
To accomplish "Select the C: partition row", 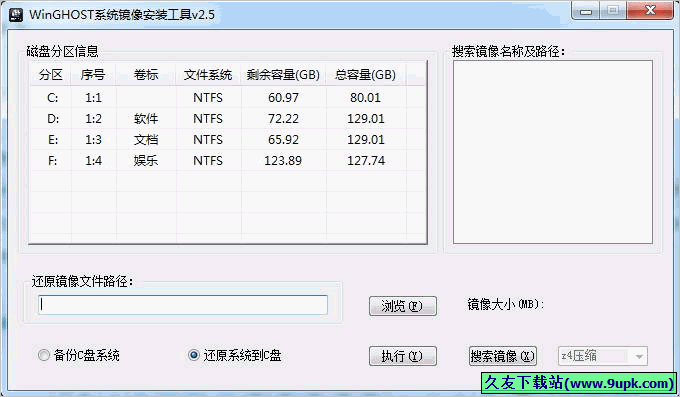I will [228, 98].
